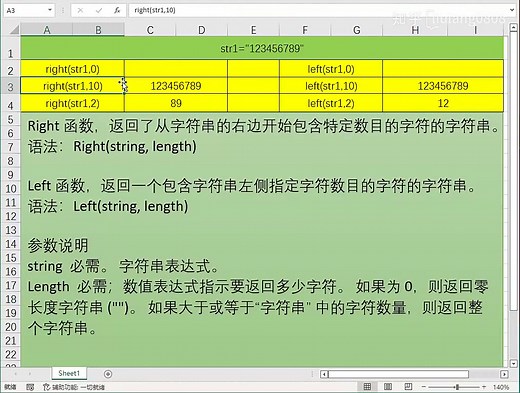
Task: Click the 参数说明 heading text
Action: 58,246
